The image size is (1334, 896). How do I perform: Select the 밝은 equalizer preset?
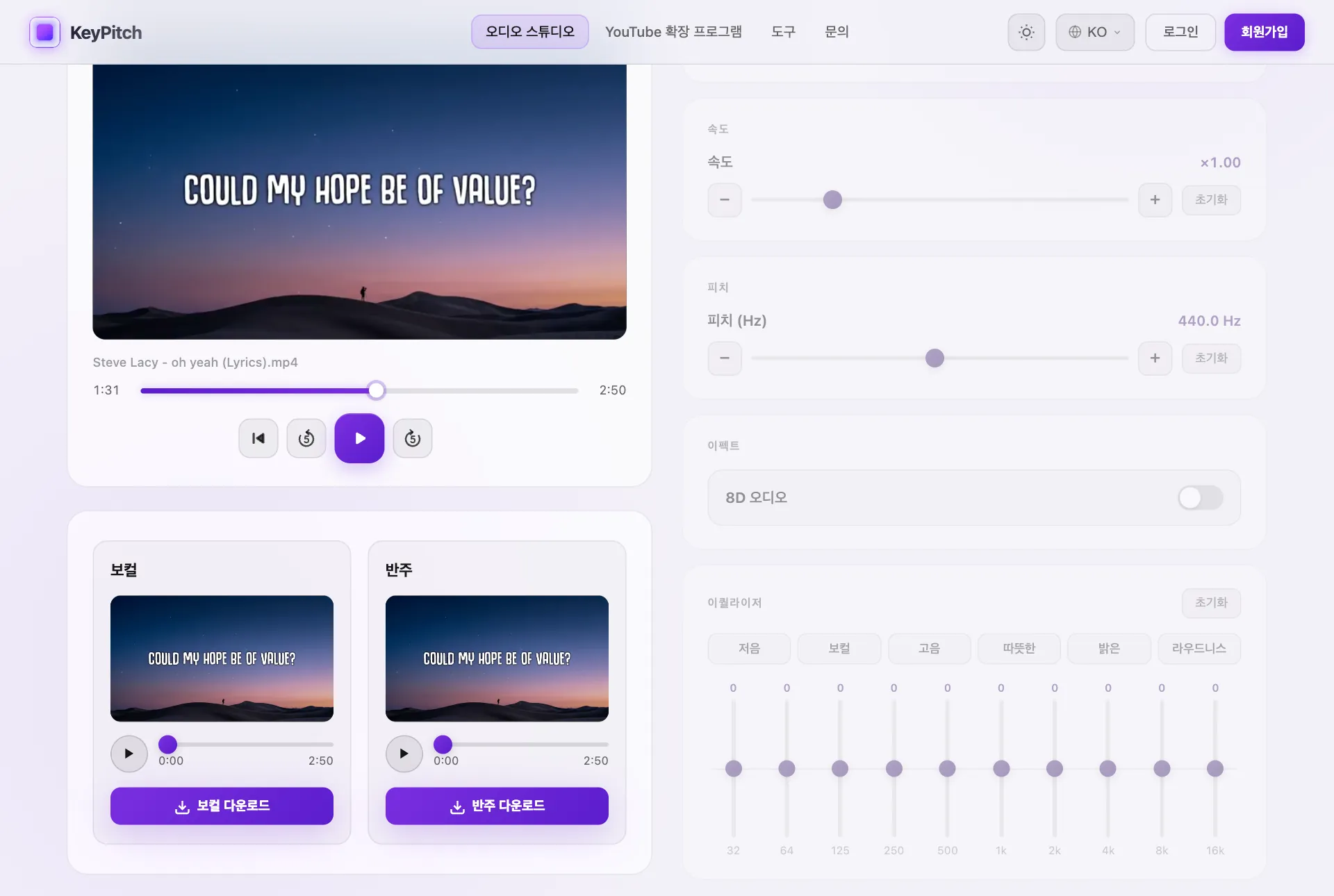point(1109,649)
